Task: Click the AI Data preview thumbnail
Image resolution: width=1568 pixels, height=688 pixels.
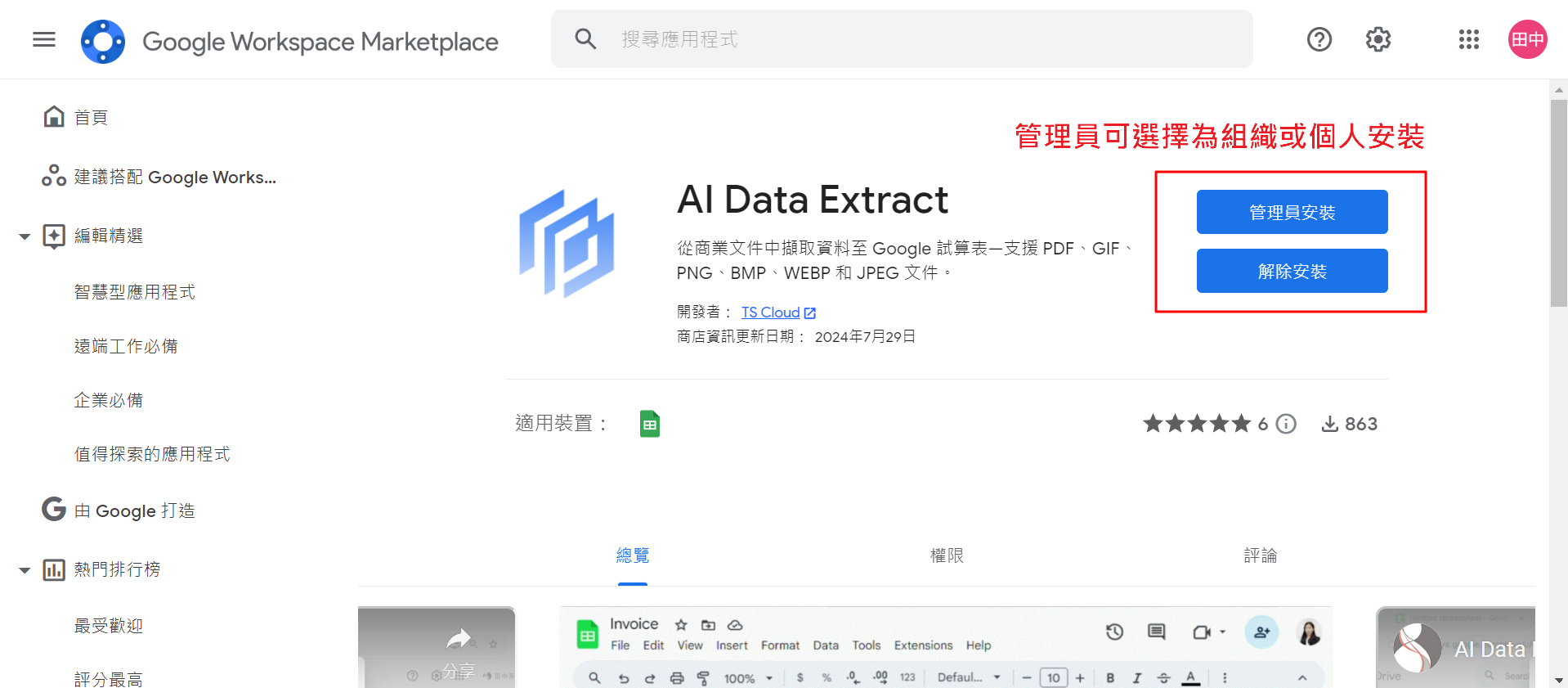Action: (1455, 647)
